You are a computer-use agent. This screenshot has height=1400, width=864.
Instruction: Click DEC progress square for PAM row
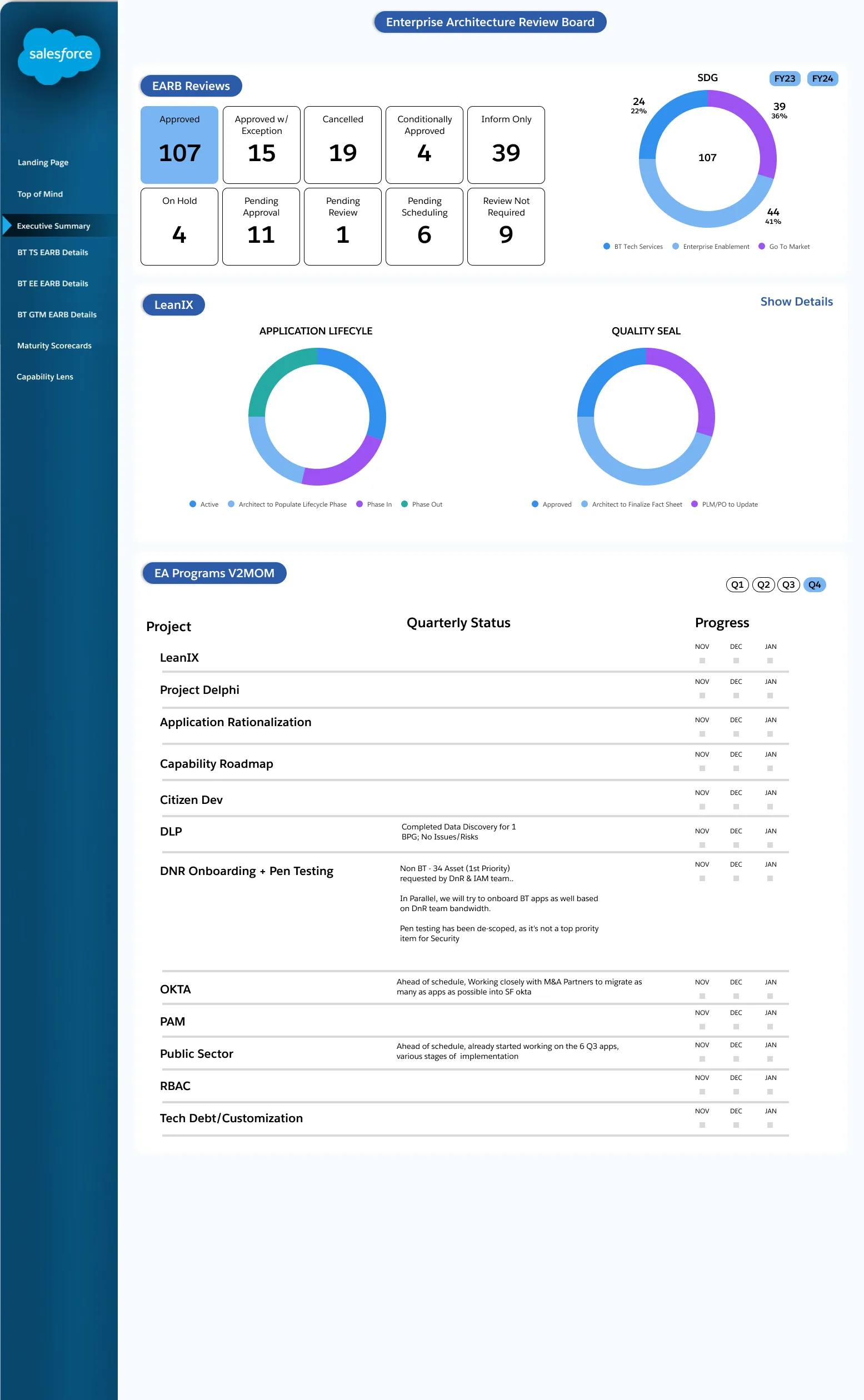pyautogui.click(x=736, y=1027)
